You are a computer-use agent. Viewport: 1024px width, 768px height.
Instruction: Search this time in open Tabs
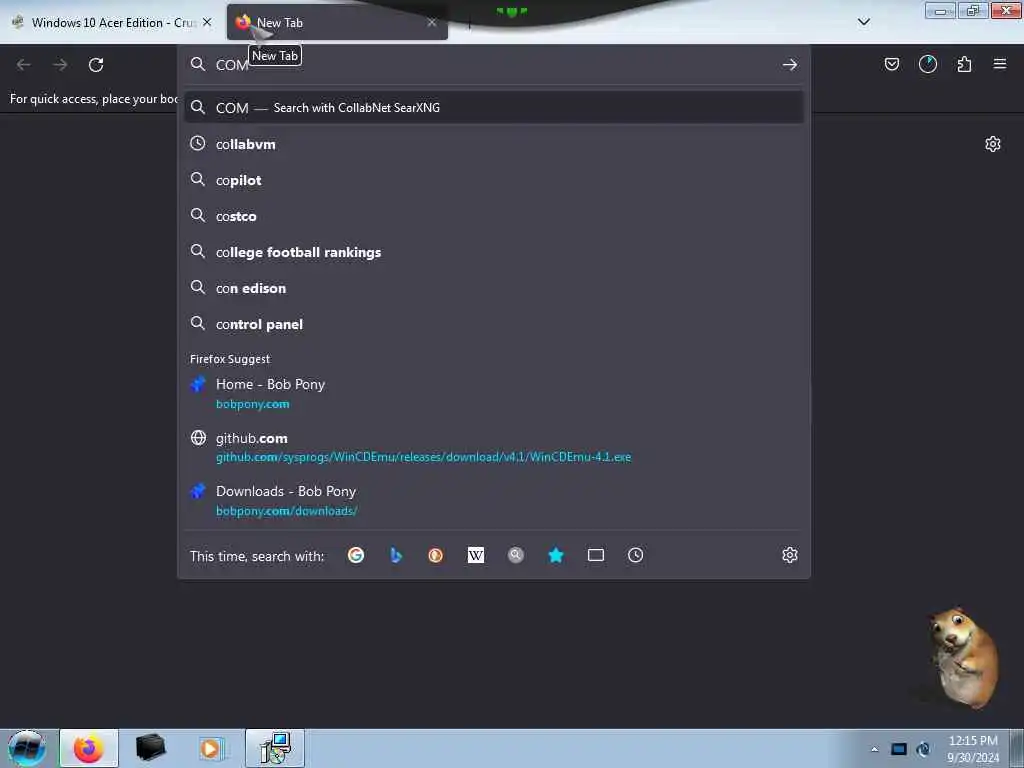(x=596, y=555)
